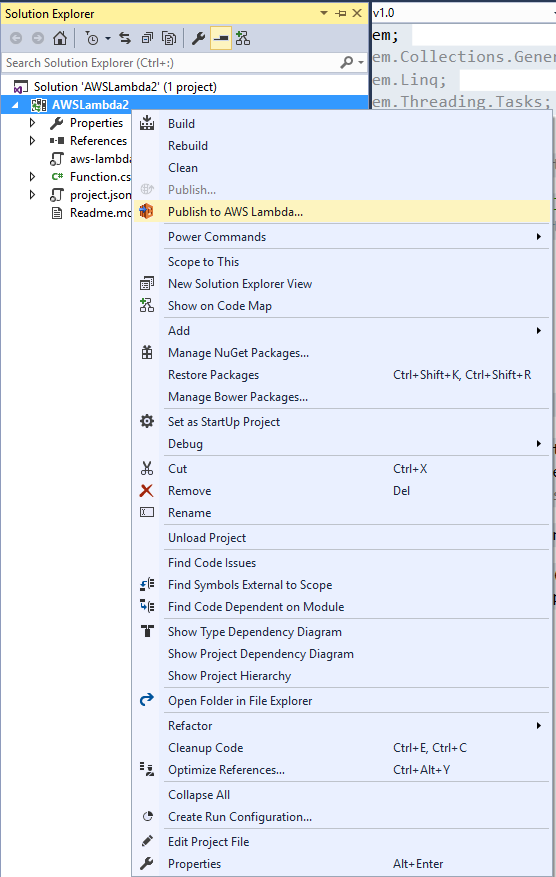Choose Scope to This
The width and height of the screenshot is (556, 877).
pyautogui.click(x=204, y=262)
